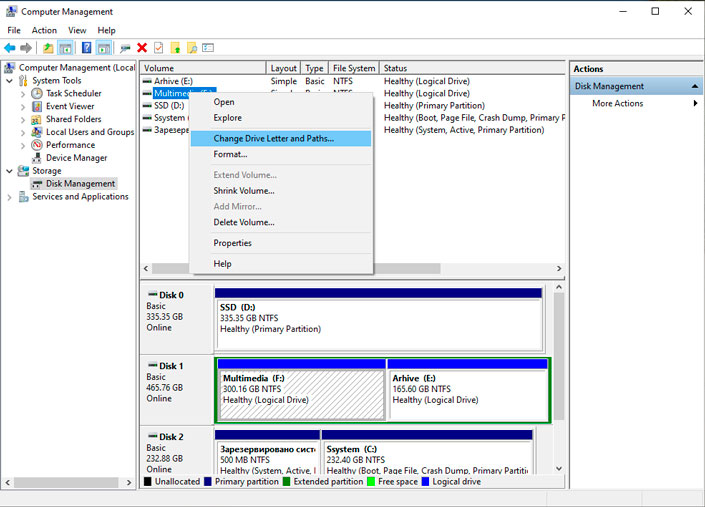Image resolution: width=705 pixels, height=507 pixels.
Task: Select Task Scheduler in the tree
Action: [x=74, y=93]
